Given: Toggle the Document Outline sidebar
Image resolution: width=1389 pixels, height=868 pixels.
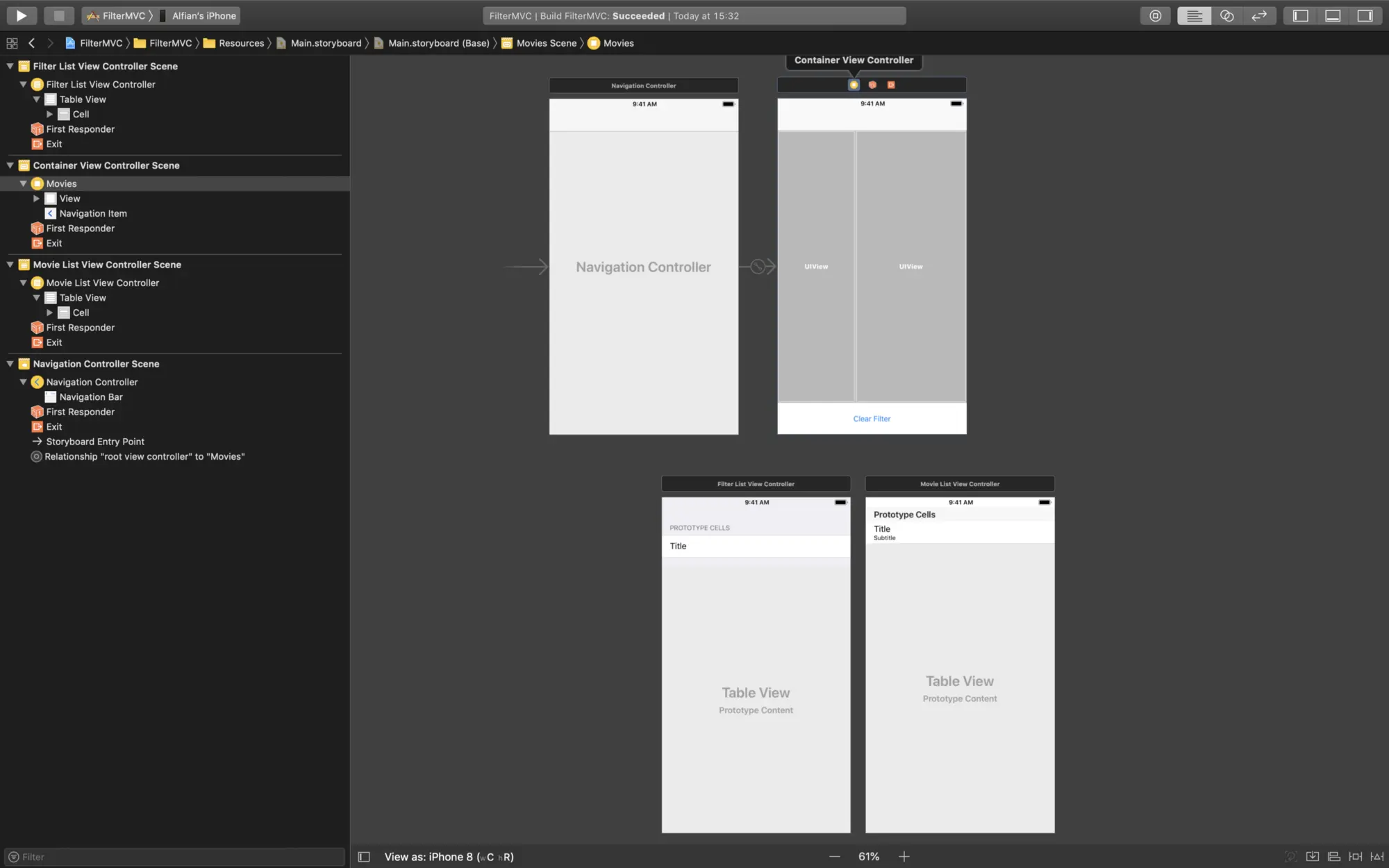Looking at the screenshot, I should [363, 856].
